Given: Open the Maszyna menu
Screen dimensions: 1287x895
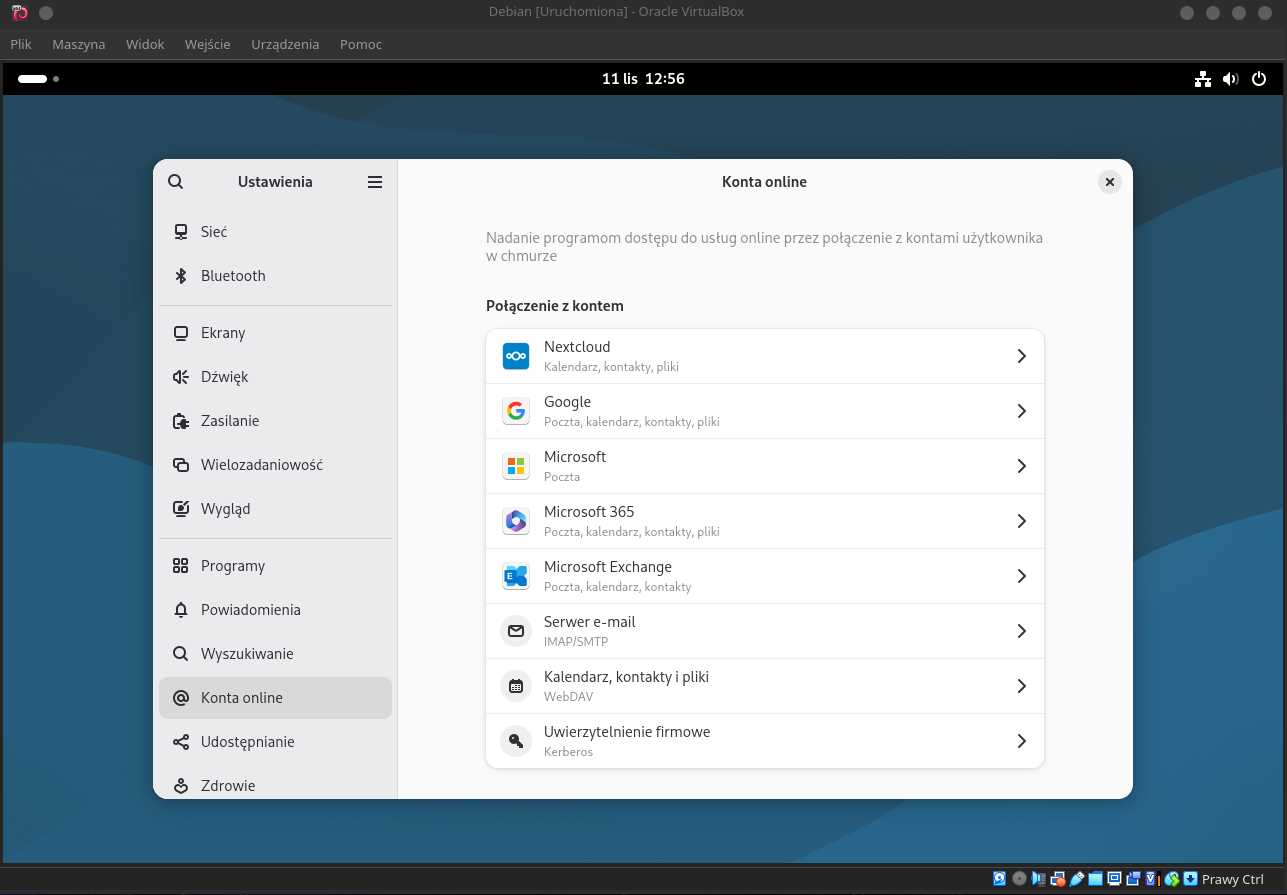Looking at the screenshot, I should pyautogui.click(x=79, y=44).
